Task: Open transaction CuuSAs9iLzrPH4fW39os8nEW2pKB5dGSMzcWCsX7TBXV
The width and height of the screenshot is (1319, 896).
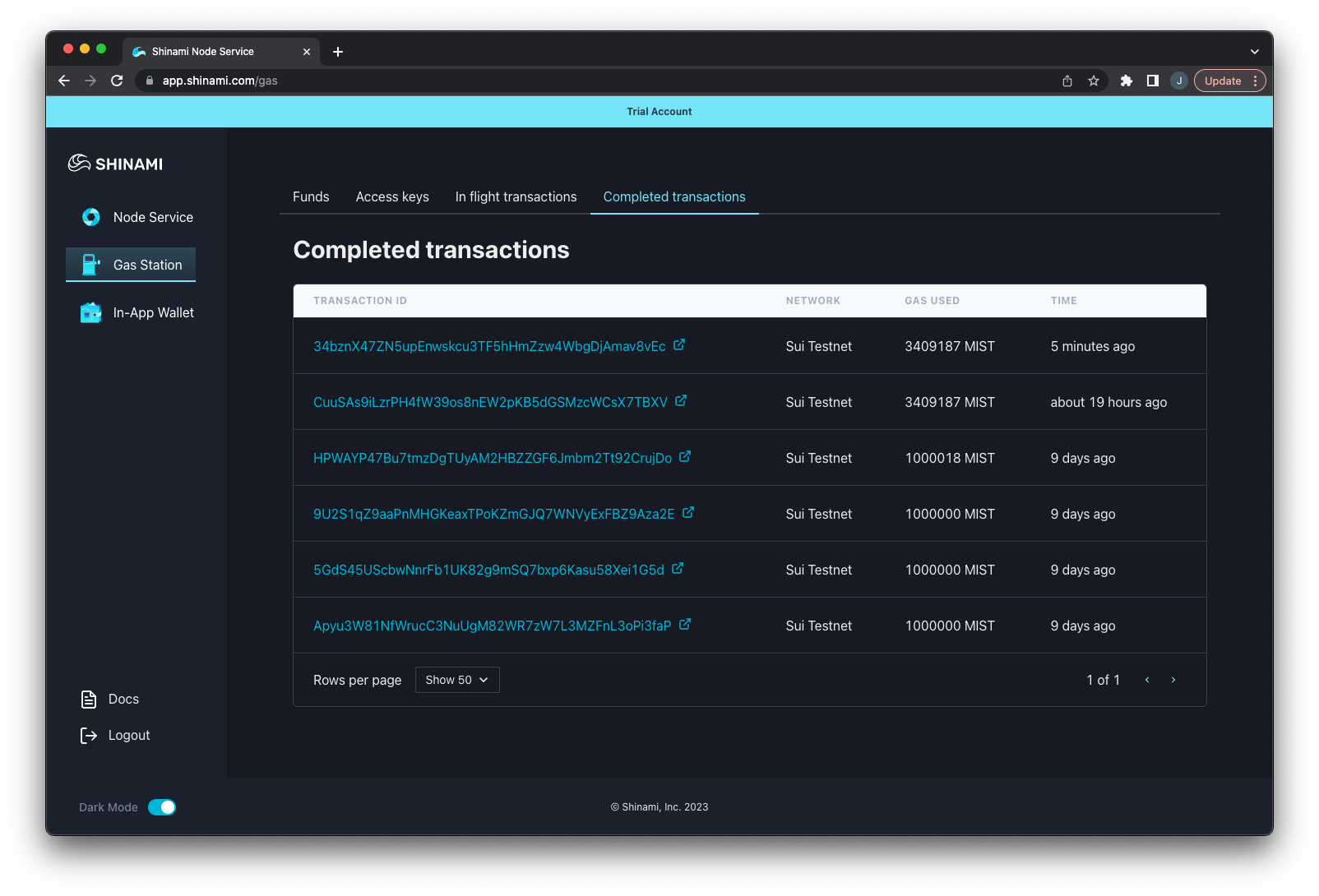Action: pos(490,403)
